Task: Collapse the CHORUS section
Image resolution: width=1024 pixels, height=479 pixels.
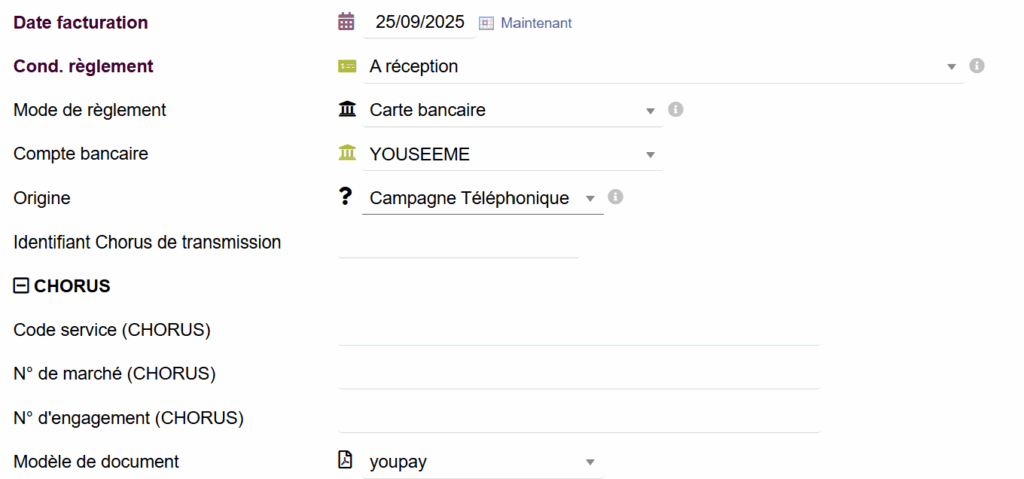Action: click(x=20, y=286)
